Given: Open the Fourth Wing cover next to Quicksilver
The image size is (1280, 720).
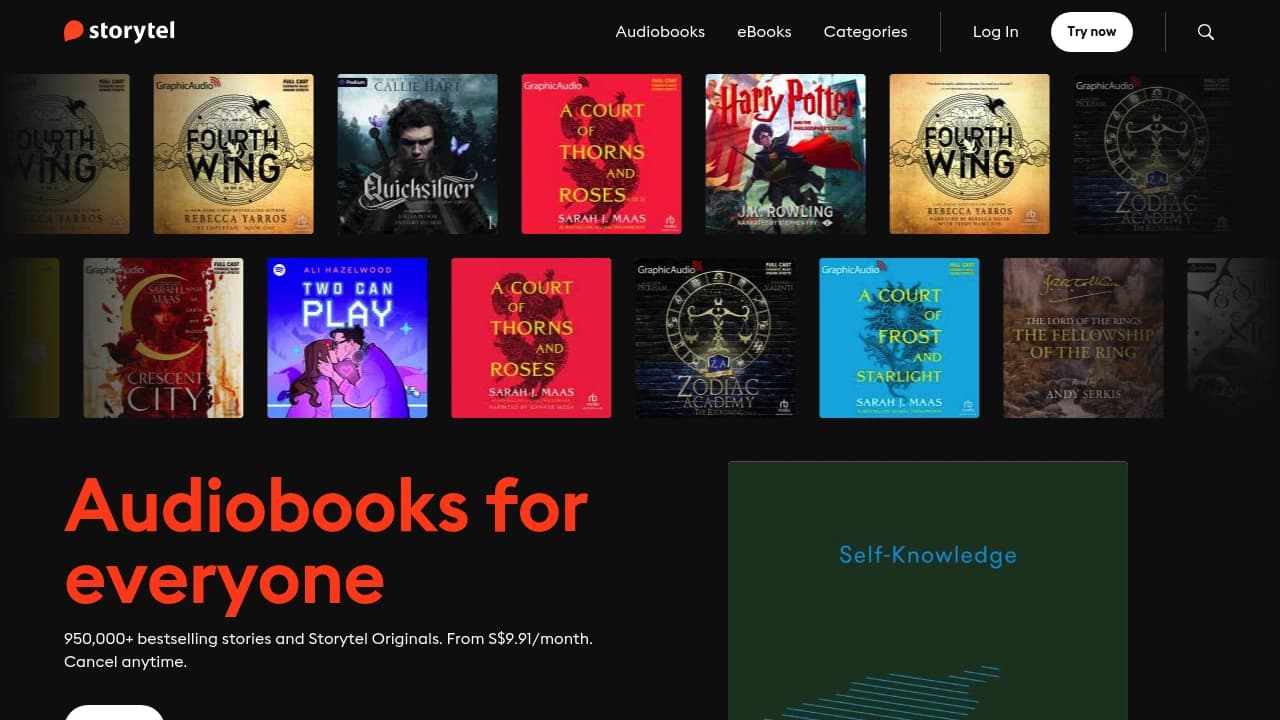Looking at the screenshot, I should pos(233,154).
